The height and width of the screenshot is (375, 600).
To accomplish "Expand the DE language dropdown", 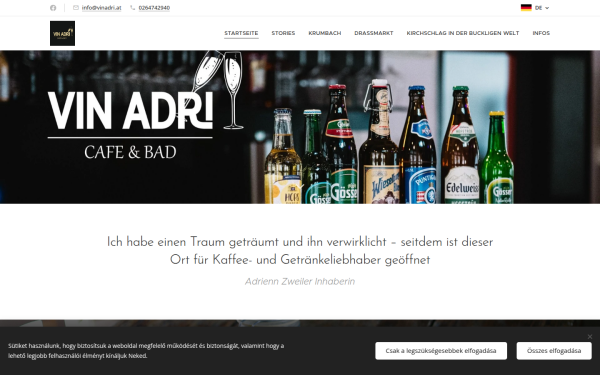I will (542, 8).
